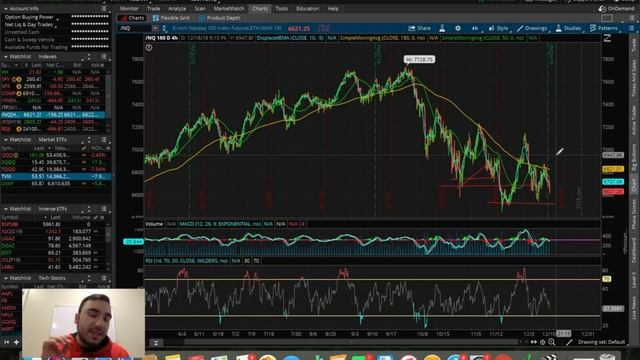Viewport: 640px width, 360px height.
Task: Open the Drawing set: Default selector
Action: tap(601, 342)
